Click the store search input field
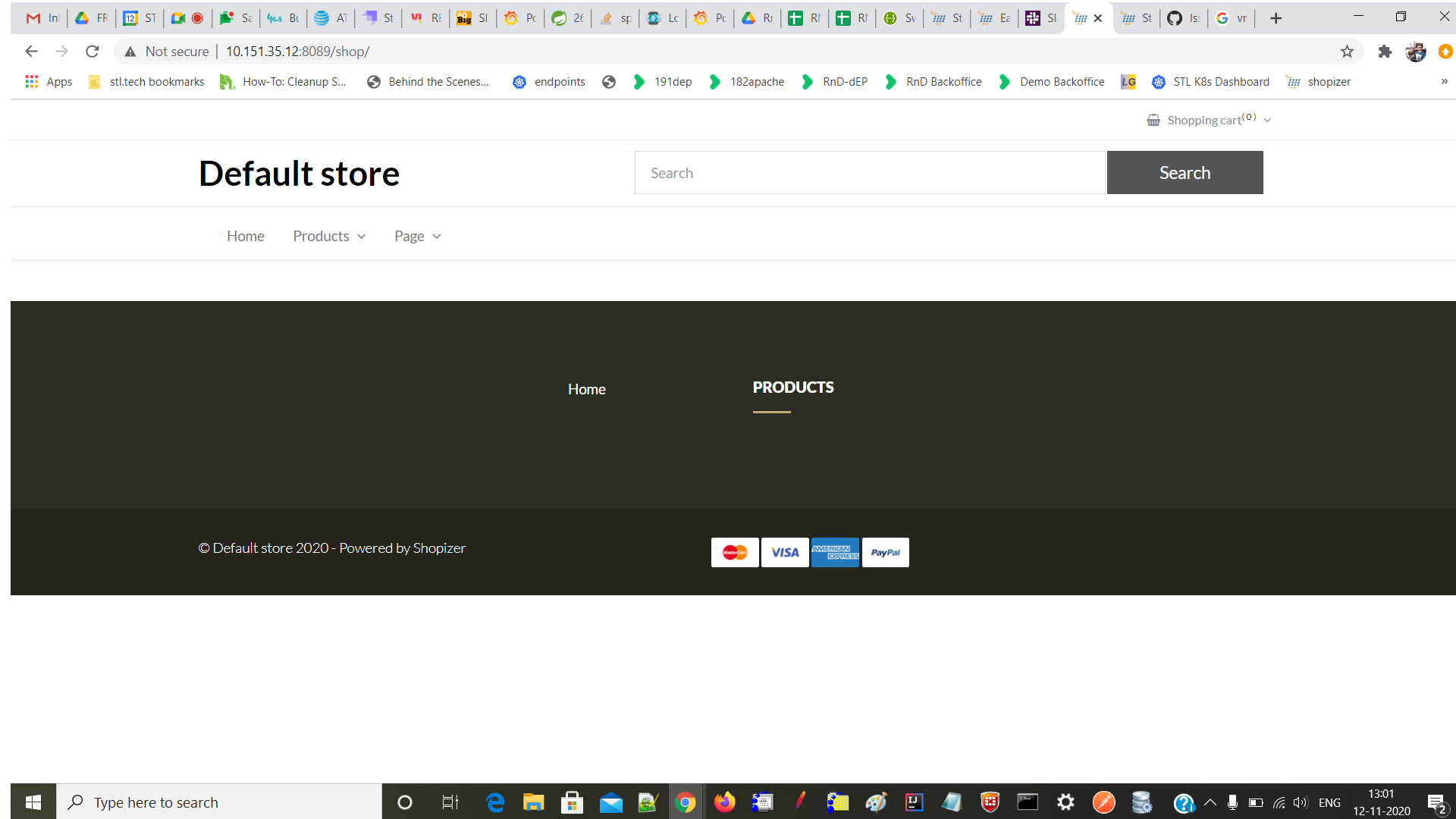Image resolution: width=1456 pixels, height=819 pixels. 869,172
